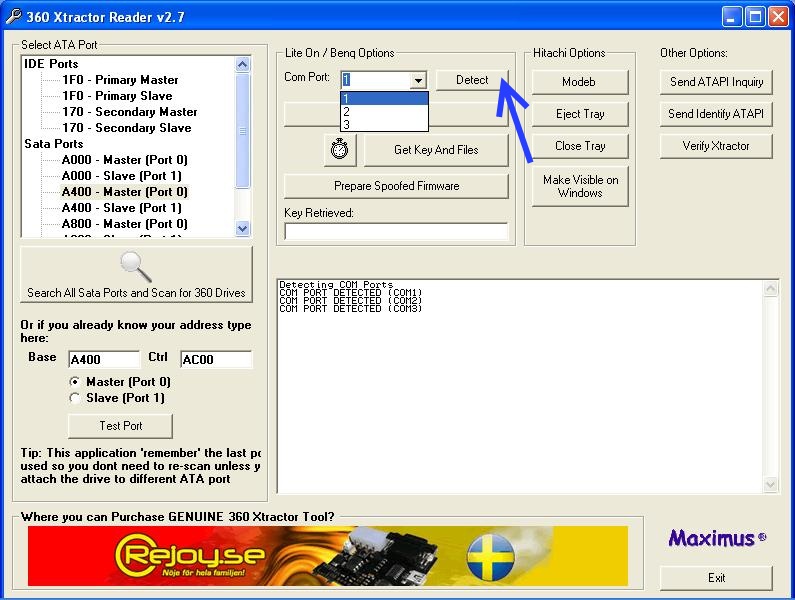
Task: Click the COM PORT DETECTED (COM1) log line
Action: pos(350,293)
